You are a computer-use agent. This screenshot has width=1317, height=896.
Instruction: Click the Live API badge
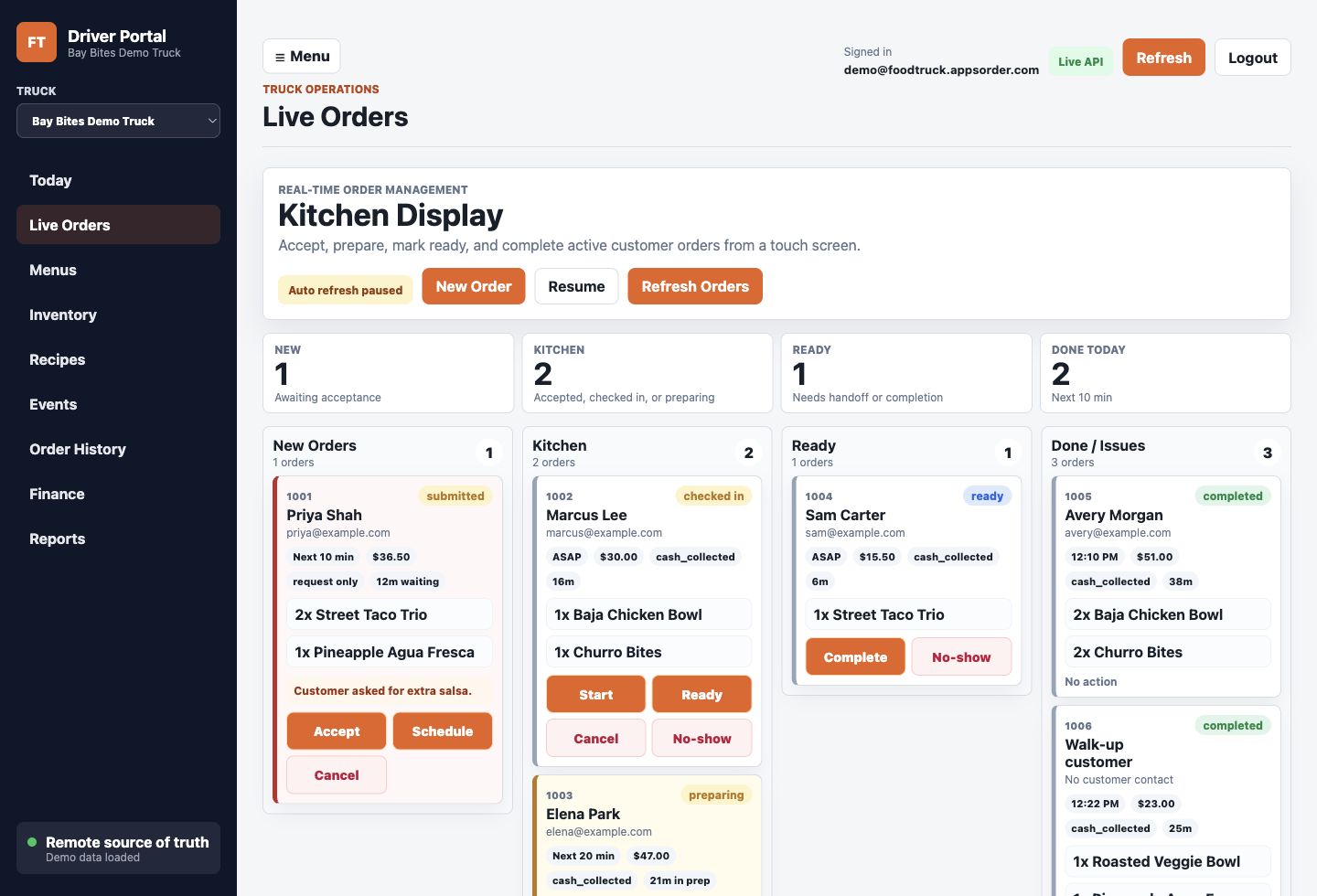pos(1080,61)
